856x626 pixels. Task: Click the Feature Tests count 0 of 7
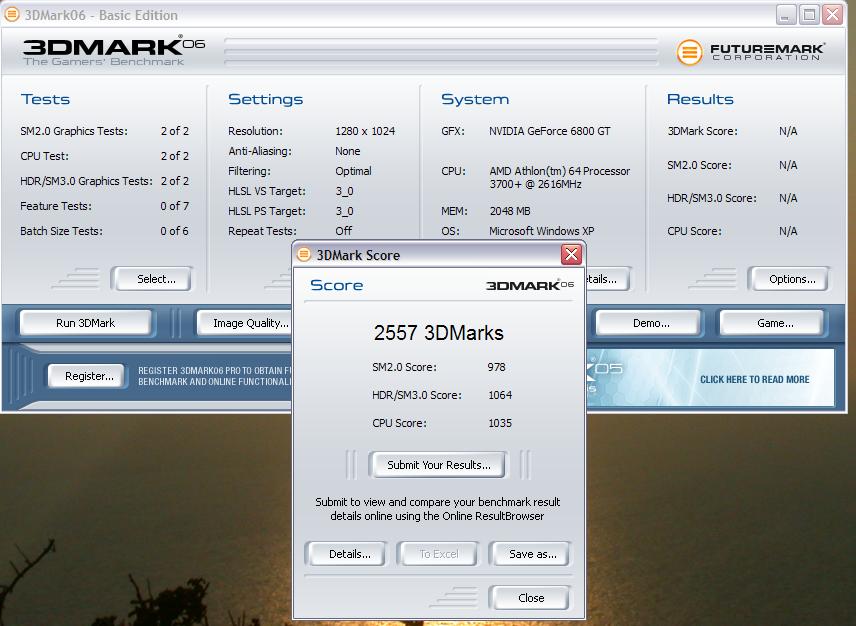pos(175,206)
